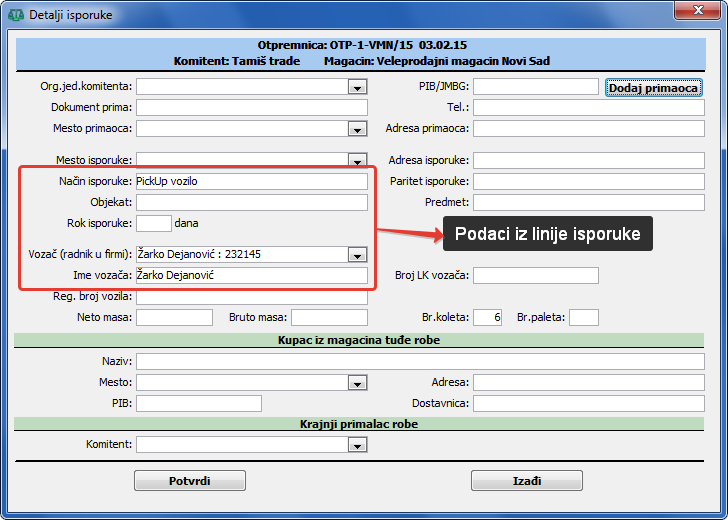Open the Komitent dropdown for Krajnji primalac
728x520 pixels.
(357, 444)
